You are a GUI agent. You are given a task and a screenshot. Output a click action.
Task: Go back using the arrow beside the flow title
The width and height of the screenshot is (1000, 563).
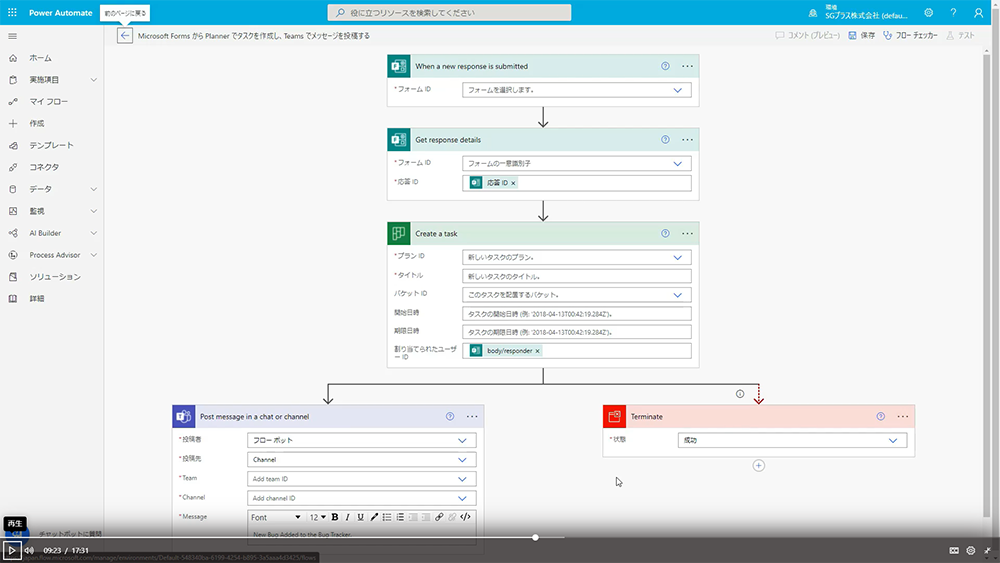point(124,36)
